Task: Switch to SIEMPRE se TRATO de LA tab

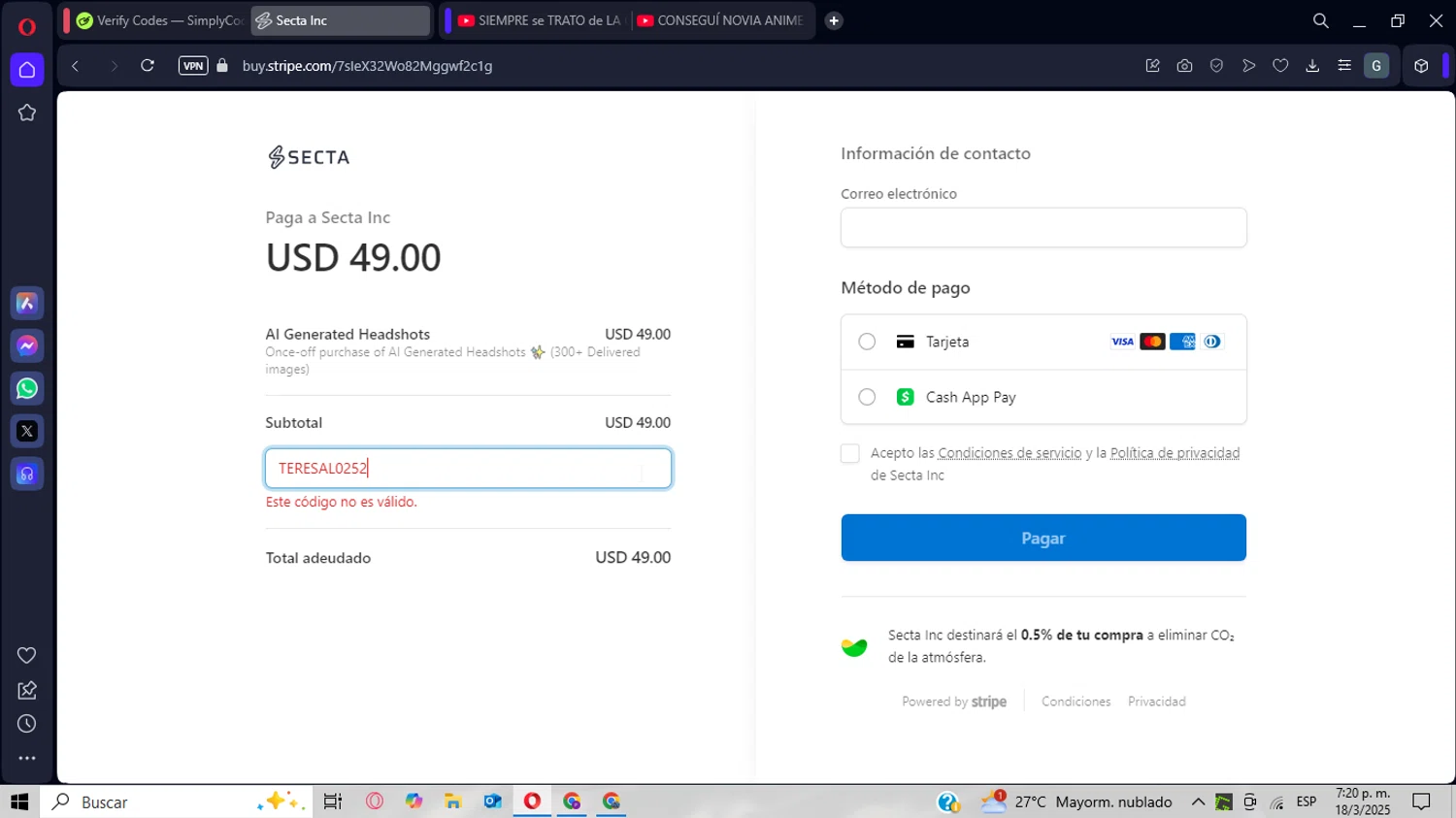Action: [540, 20]
